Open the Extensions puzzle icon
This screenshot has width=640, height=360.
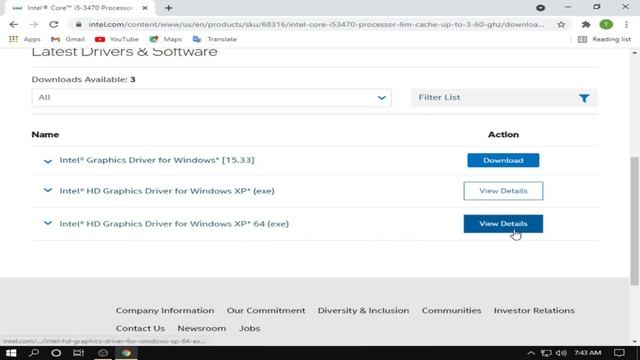(x=586, y=24)
